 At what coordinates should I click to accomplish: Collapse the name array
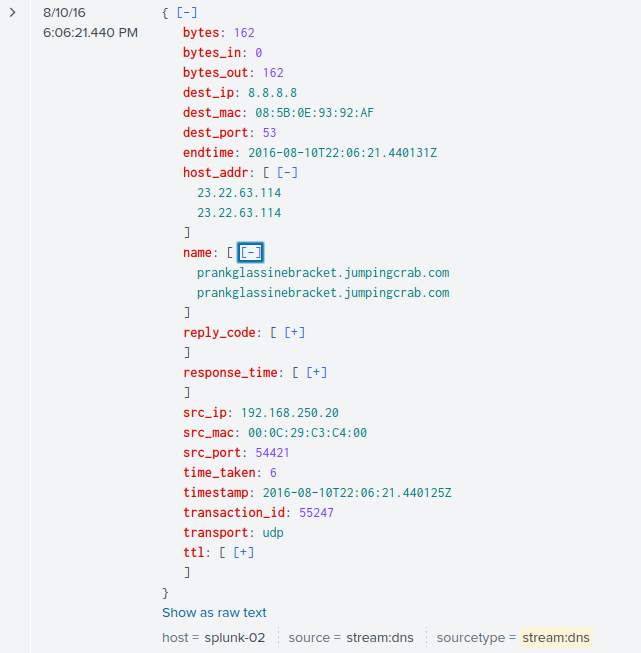pyautogui.click(x=250, y=252)
